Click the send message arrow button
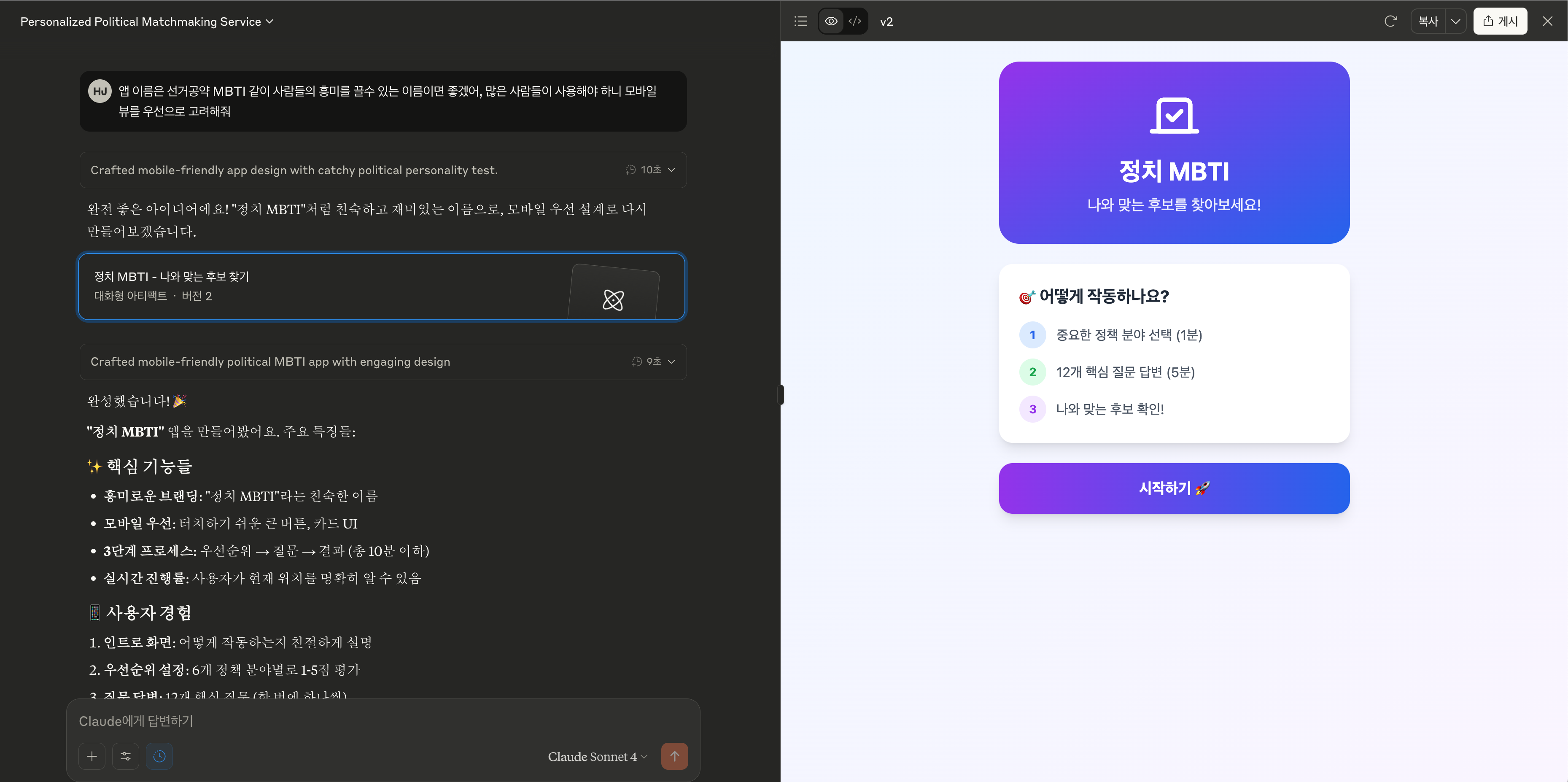The image size is (1568, 782). click(x=674, y=756)
